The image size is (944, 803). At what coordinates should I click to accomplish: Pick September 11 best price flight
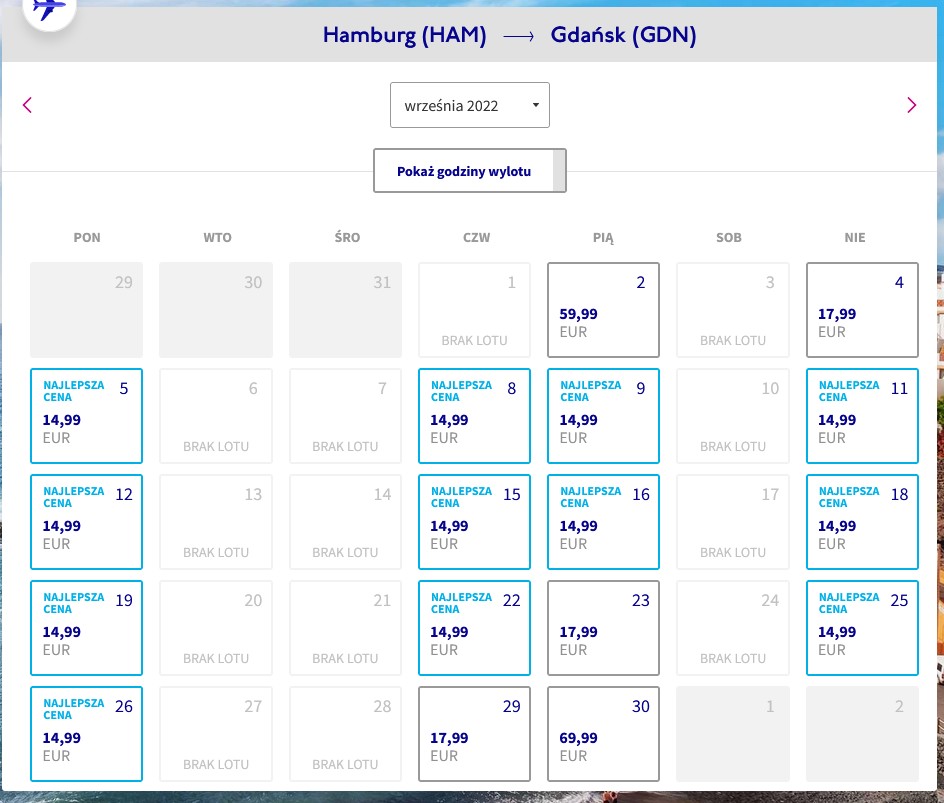(x=862, y=416)
